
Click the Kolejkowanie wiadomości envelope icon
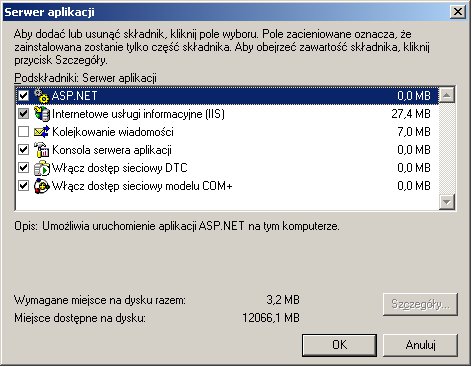[x=42, y=132]
